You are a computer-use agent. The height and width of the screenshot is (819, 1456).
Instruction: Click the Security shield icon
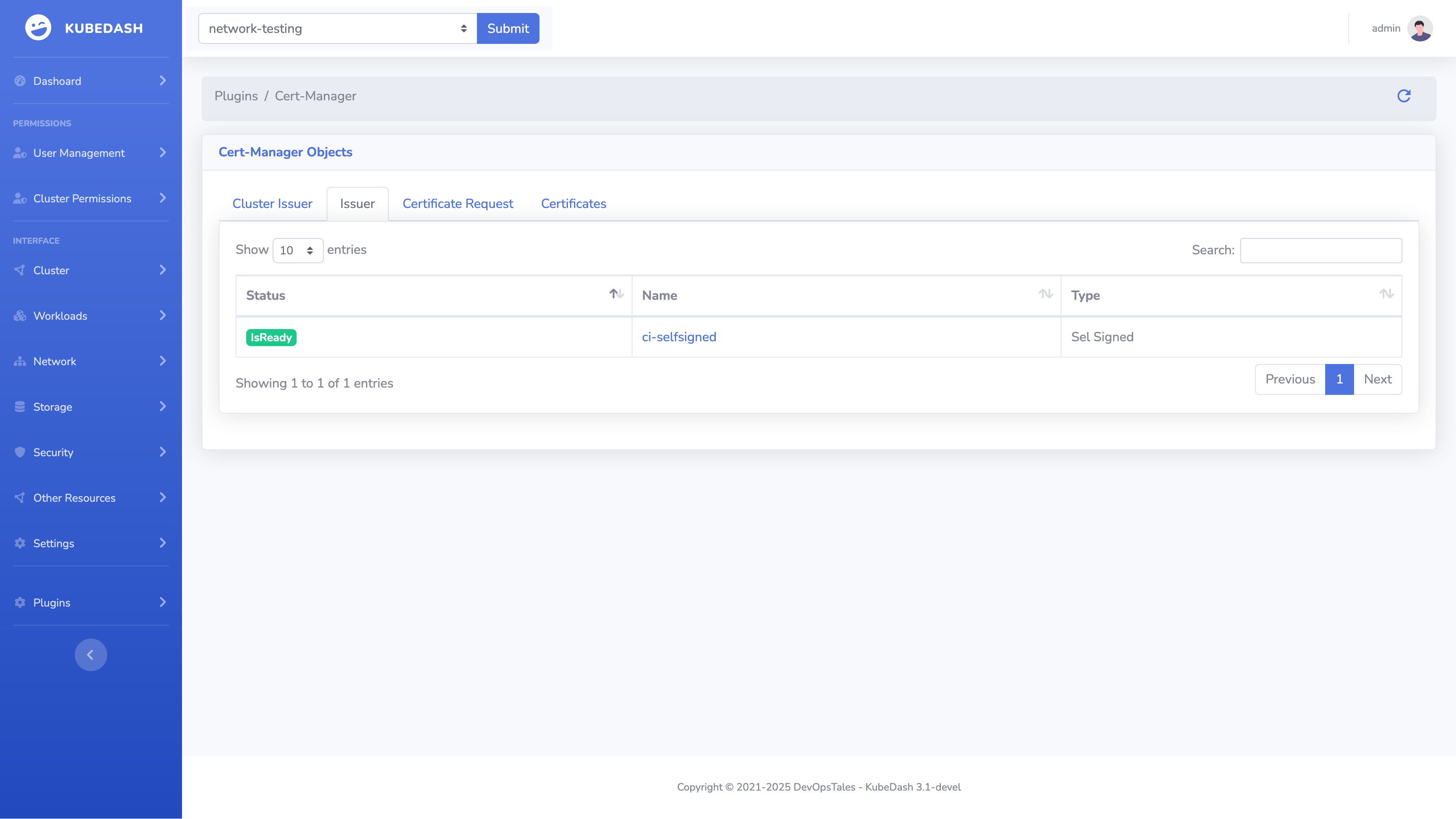(x=20, y=452)
